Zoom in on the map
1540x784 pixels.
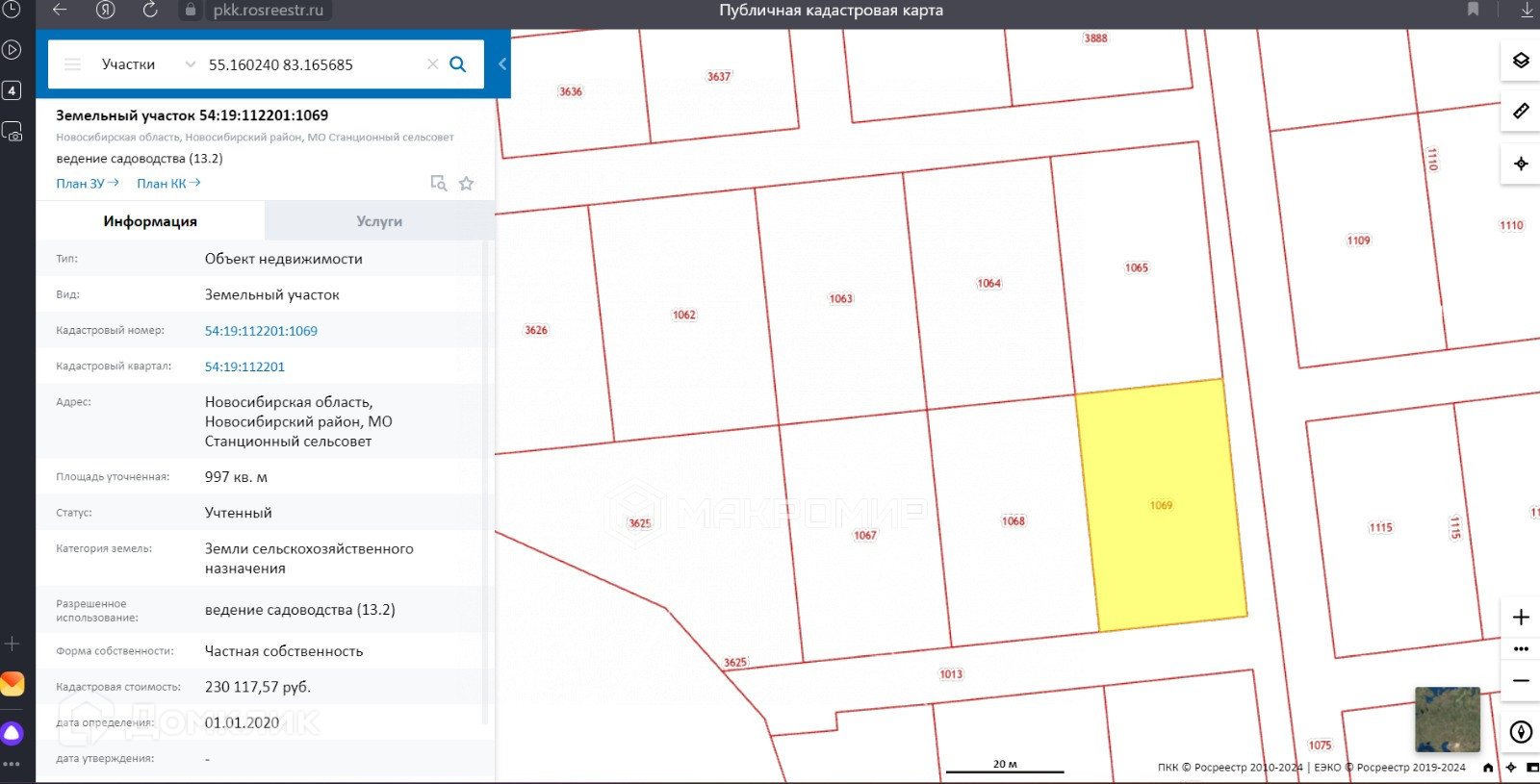[1521, 618]
